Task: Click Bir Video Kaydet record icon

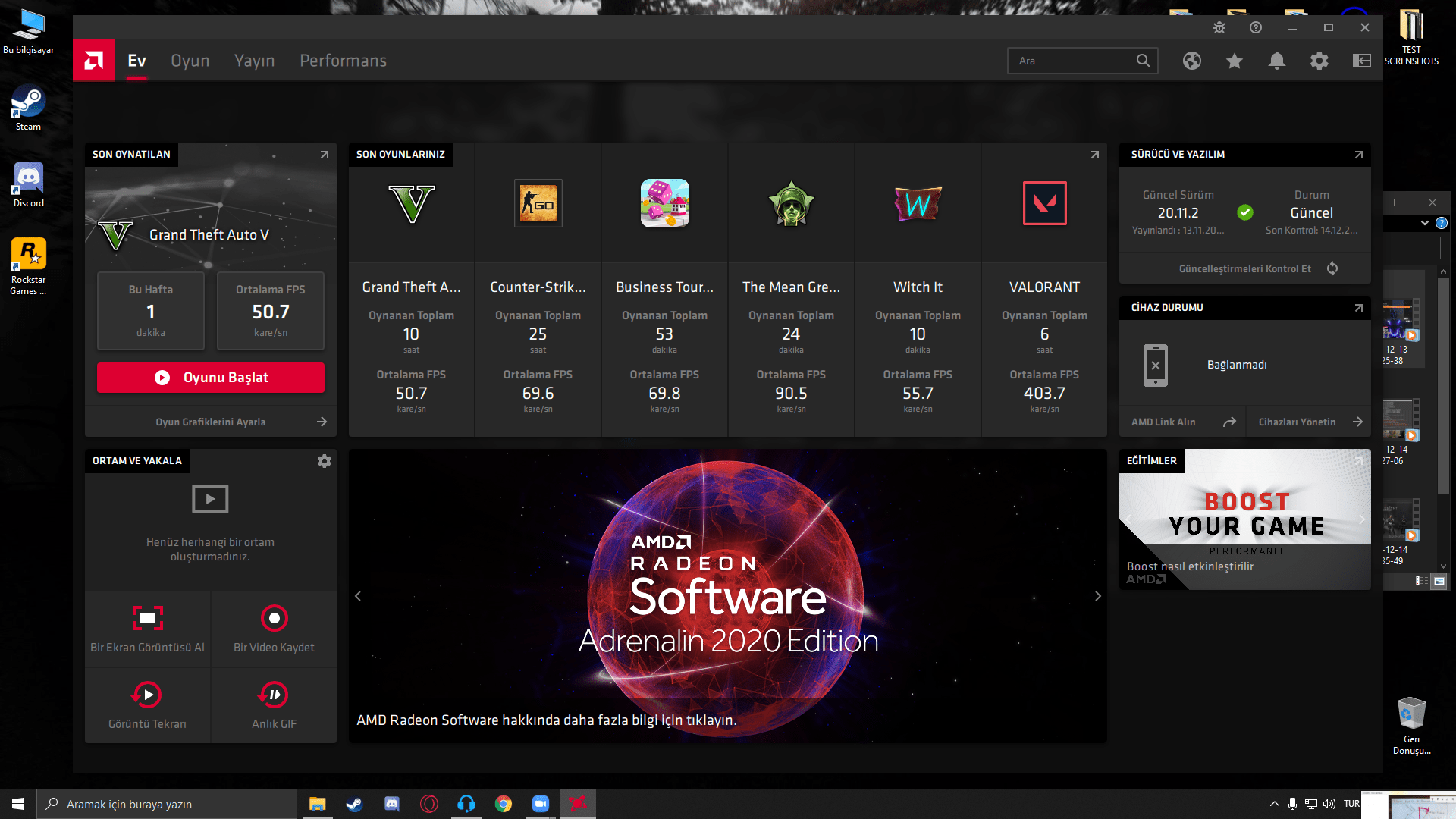Action: (x=274, y=618)
